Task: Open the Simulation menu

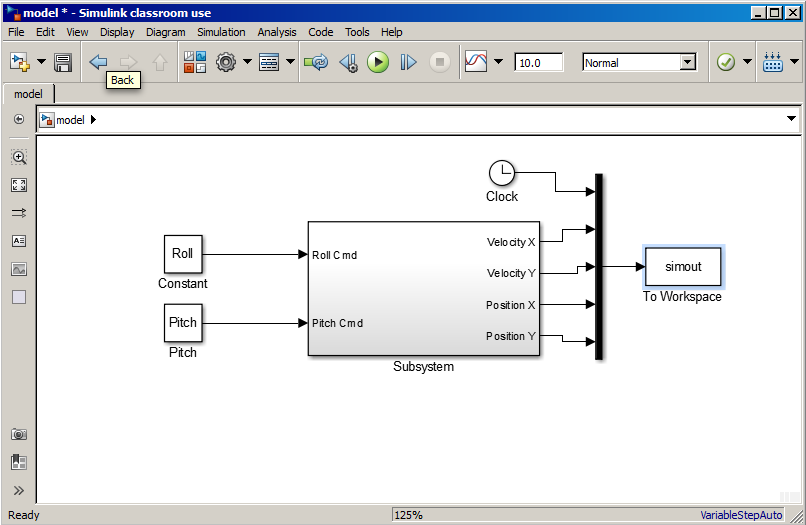Action: point(221,32)
